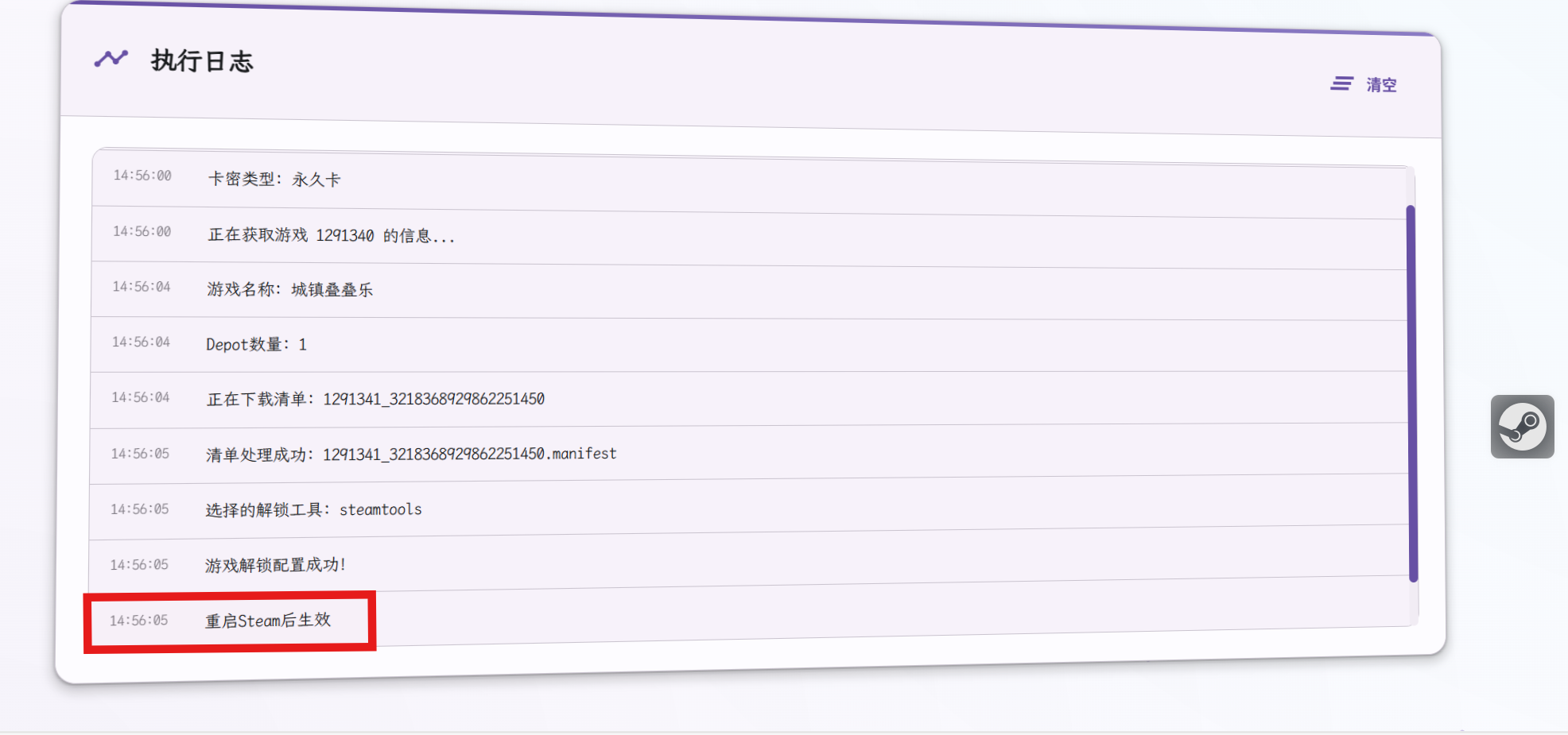1568x735 pixels.
Task: Click the 游戏名称: 城镇叠叠乐 log message
Action: [x=289, y=290]
